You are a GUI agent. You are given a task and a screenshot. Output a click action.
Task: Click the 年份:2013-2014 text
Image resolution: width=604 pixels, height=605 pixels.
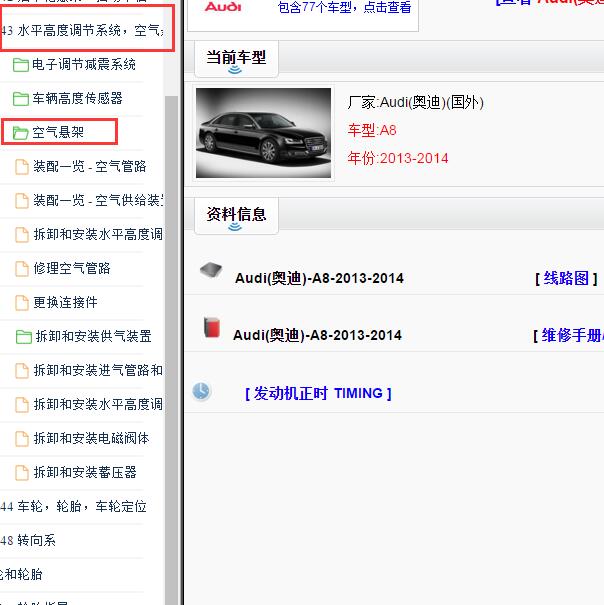(398, 158)
